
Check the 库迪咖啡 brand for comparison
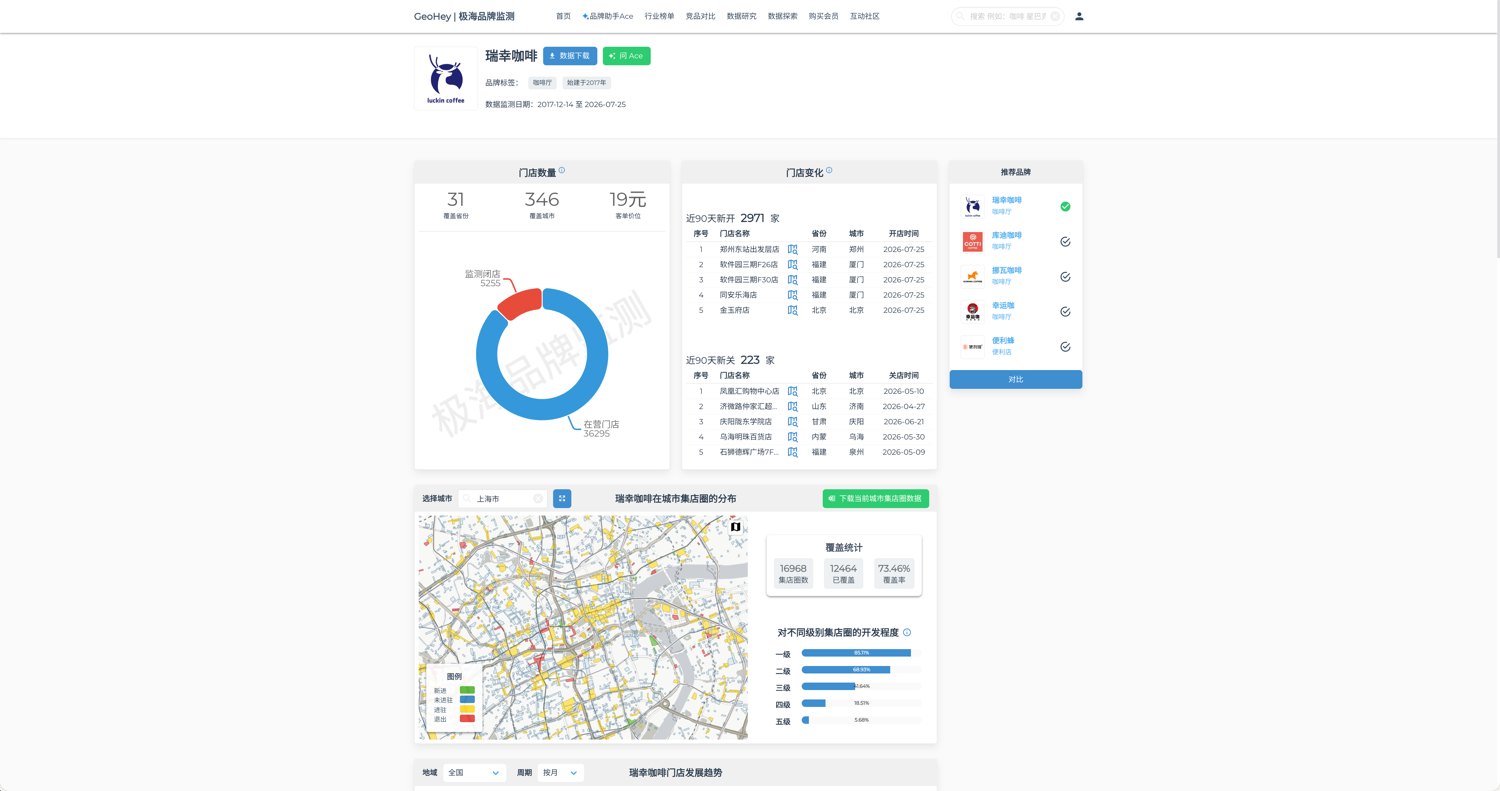point(1065,241)
